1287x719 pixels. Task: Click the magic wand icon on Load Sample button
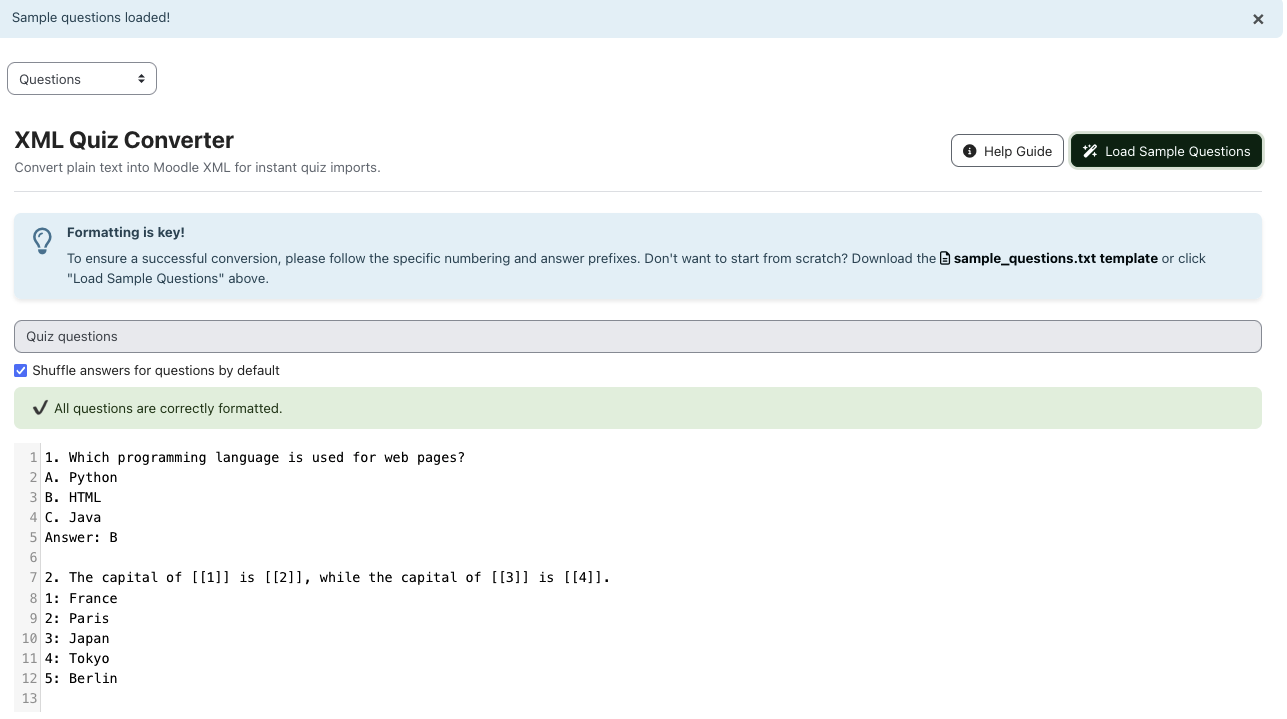(x=1090, y=151)
